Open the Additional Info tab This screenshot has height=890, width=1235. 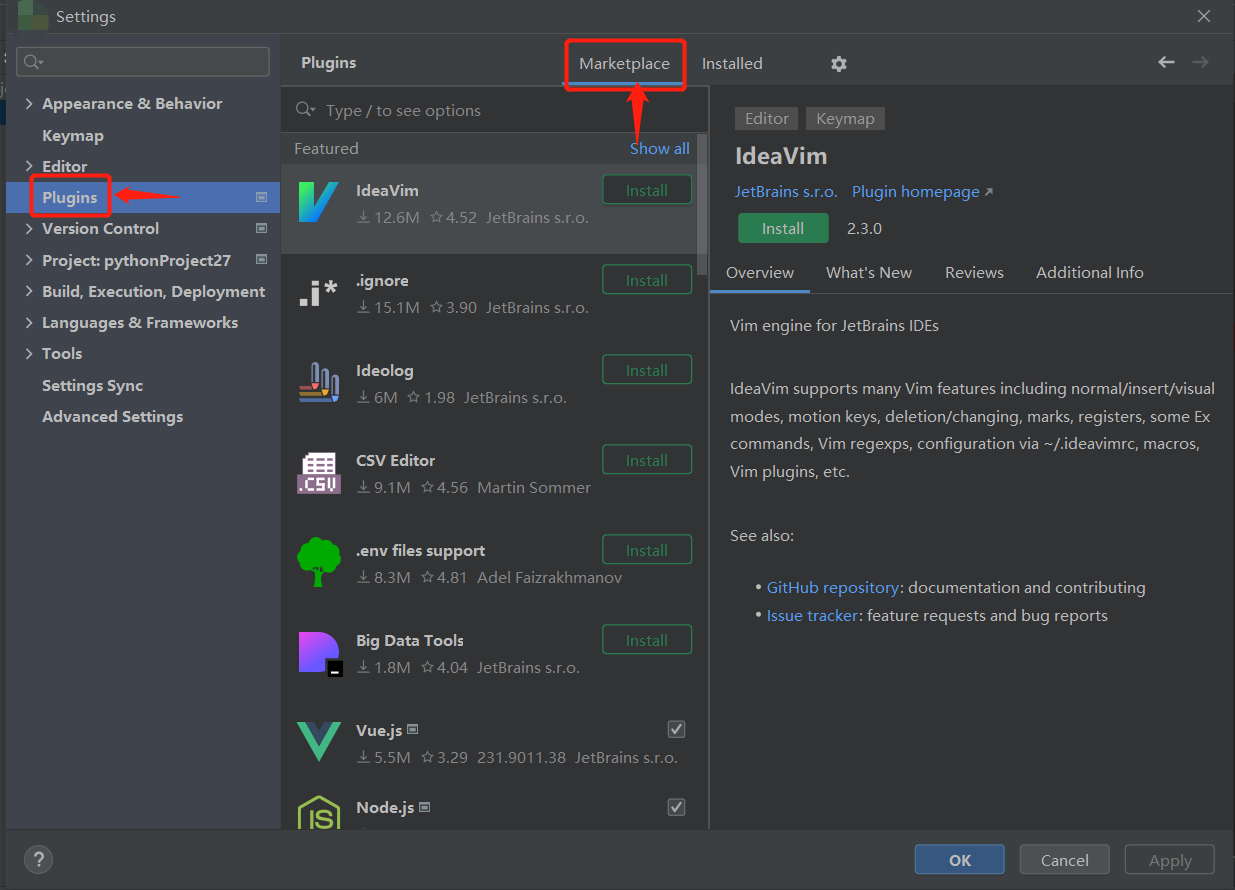(1090, 273)
